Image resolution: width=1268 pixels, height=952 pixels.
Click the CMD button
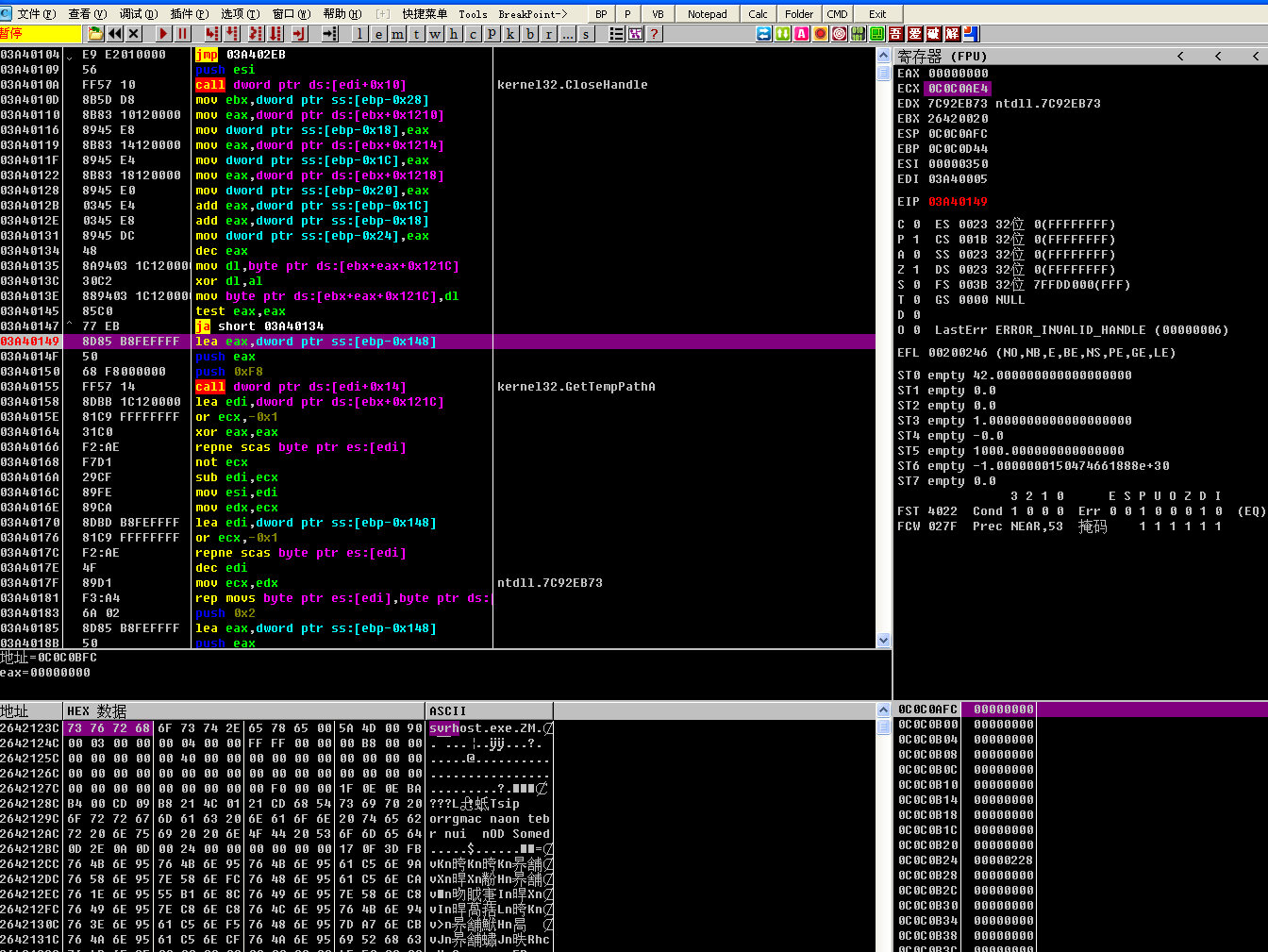tap(837, 14)
